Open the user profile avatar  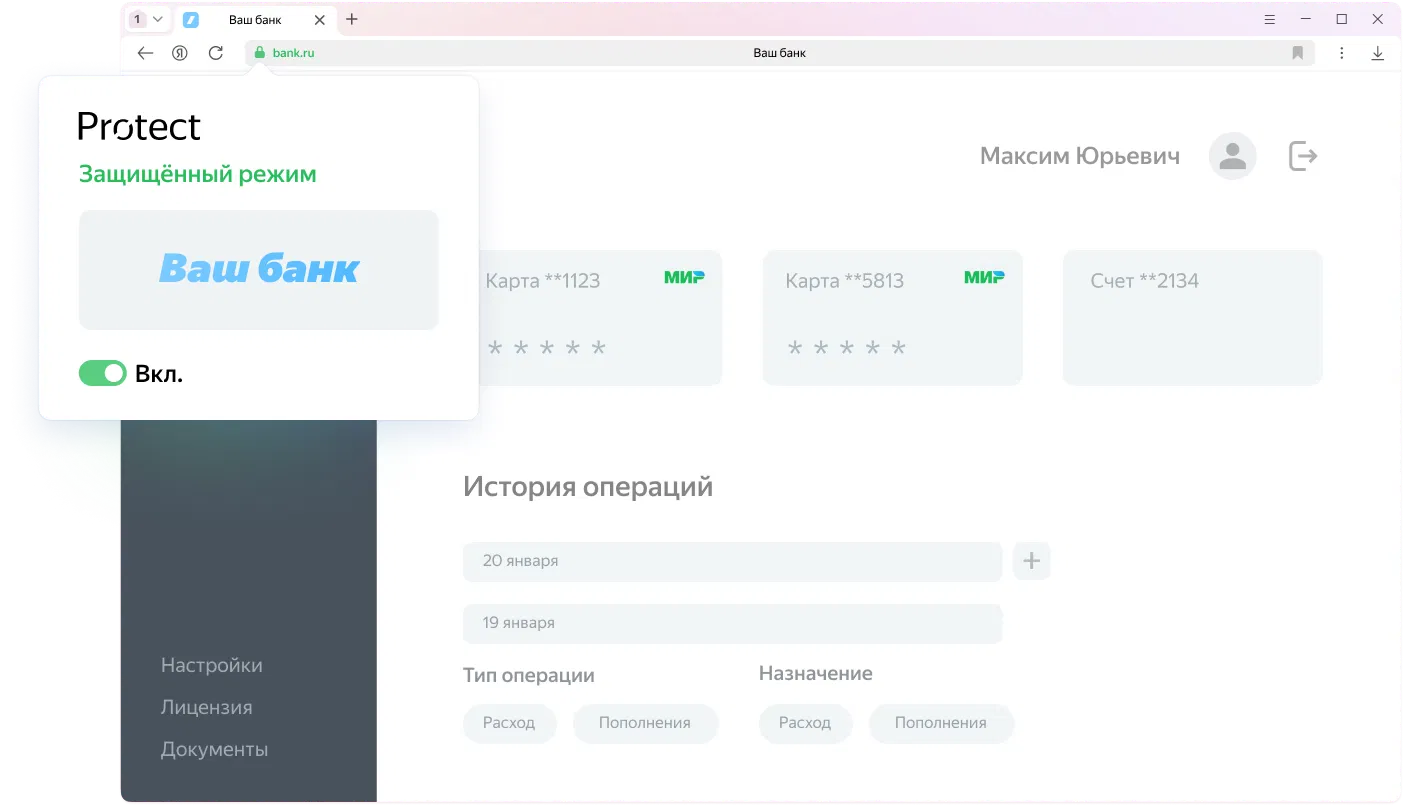1232,156
